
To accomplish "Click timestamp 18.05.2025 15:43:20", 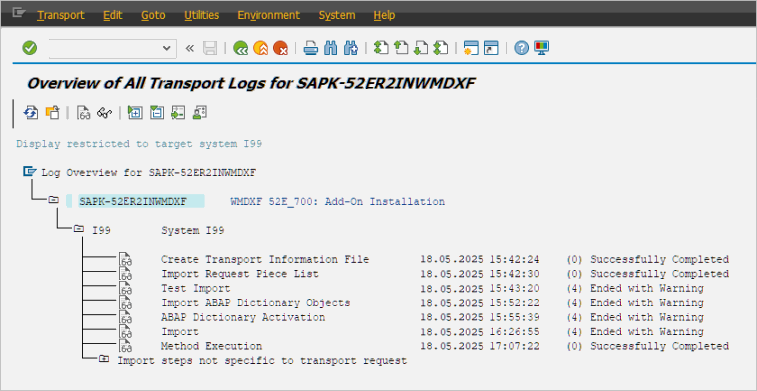I will pos(480,289).
